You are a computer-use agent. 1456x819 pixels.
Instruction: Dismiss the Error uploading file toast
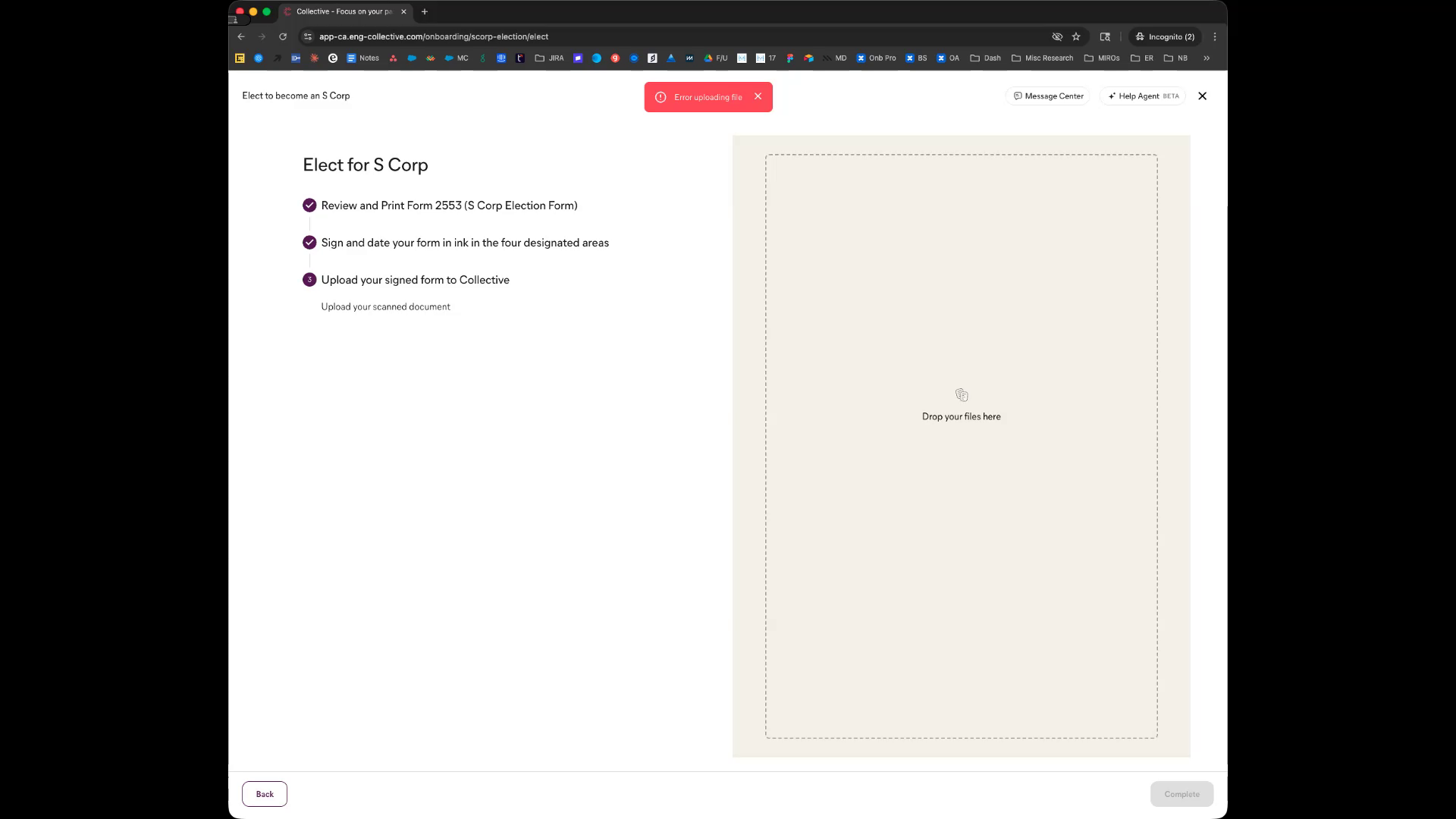(x=758, y=96)
